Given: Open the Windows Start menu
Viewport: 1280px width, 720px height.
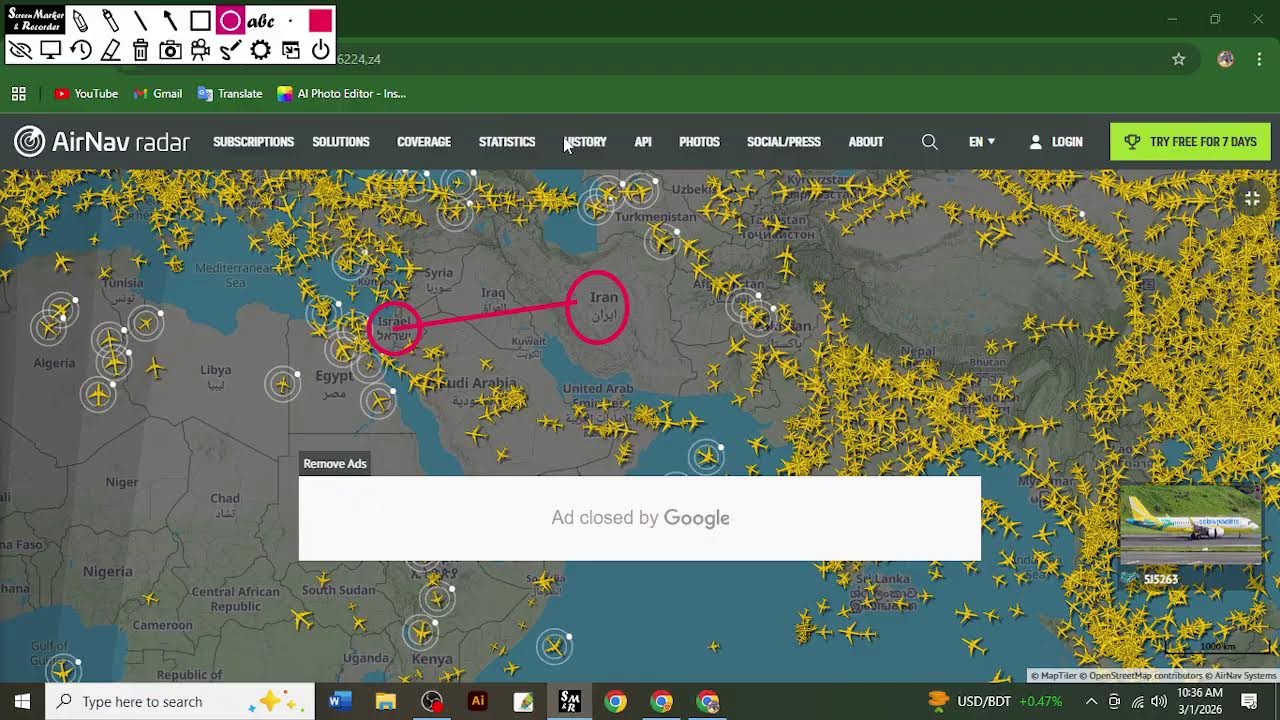Looking at the screenshot, I should (22, 701).
